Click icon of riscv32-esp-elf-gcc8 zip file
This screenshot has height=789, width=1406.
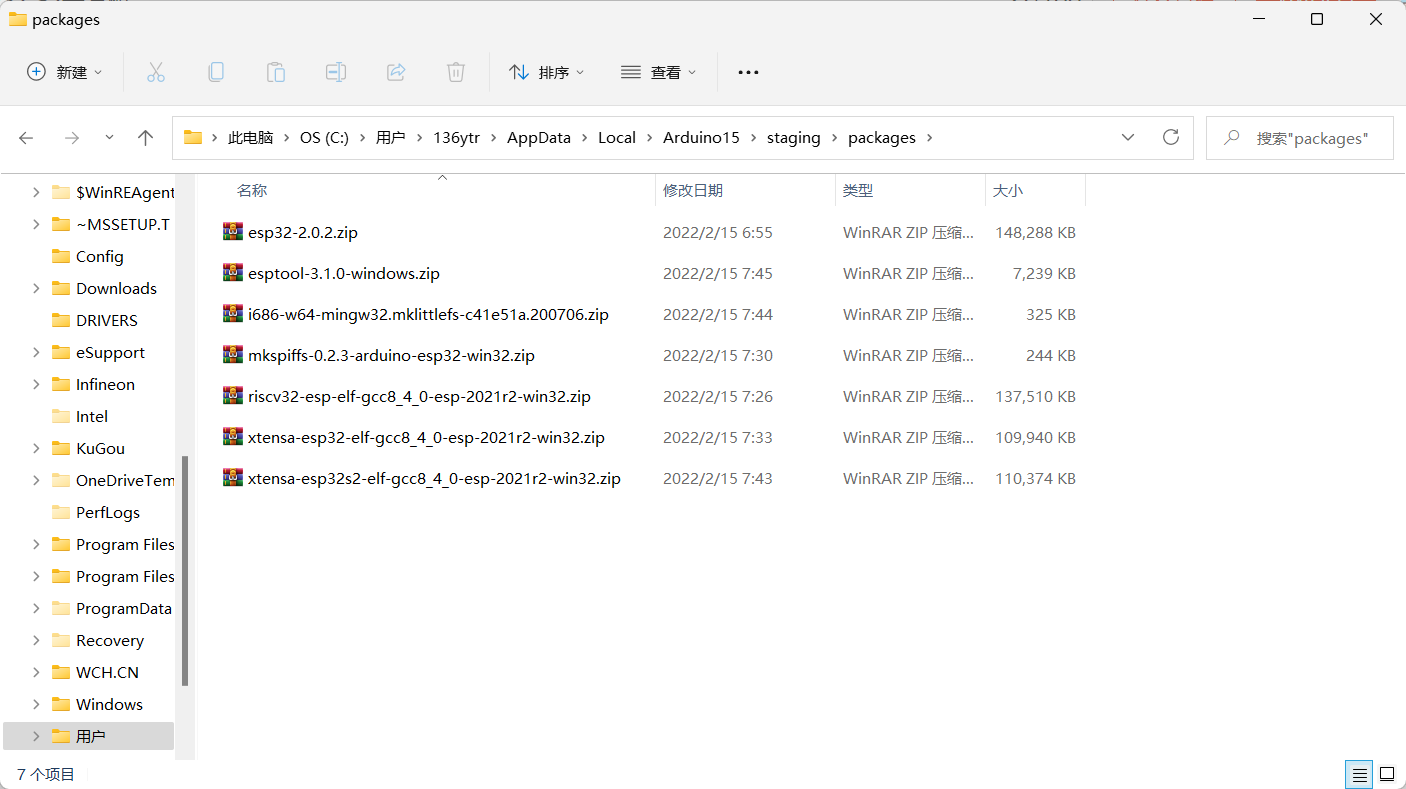point(233,396)
